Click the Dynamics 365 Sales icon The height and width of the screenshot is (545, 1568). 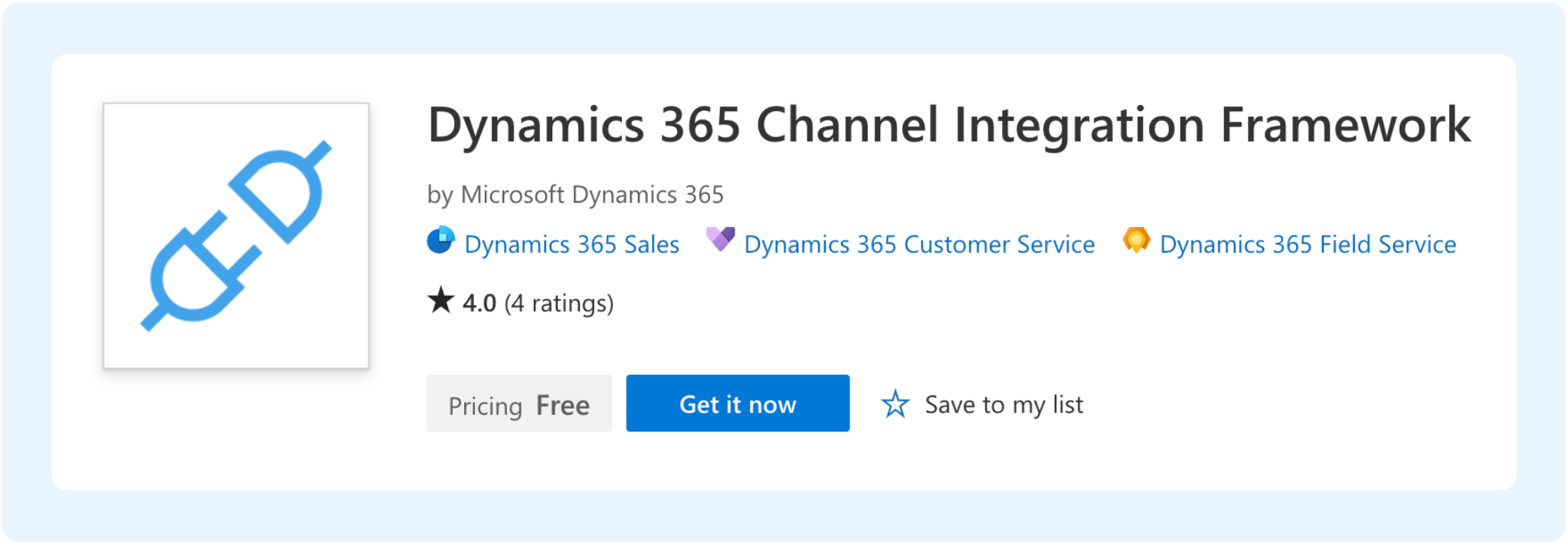pos(440,240)
